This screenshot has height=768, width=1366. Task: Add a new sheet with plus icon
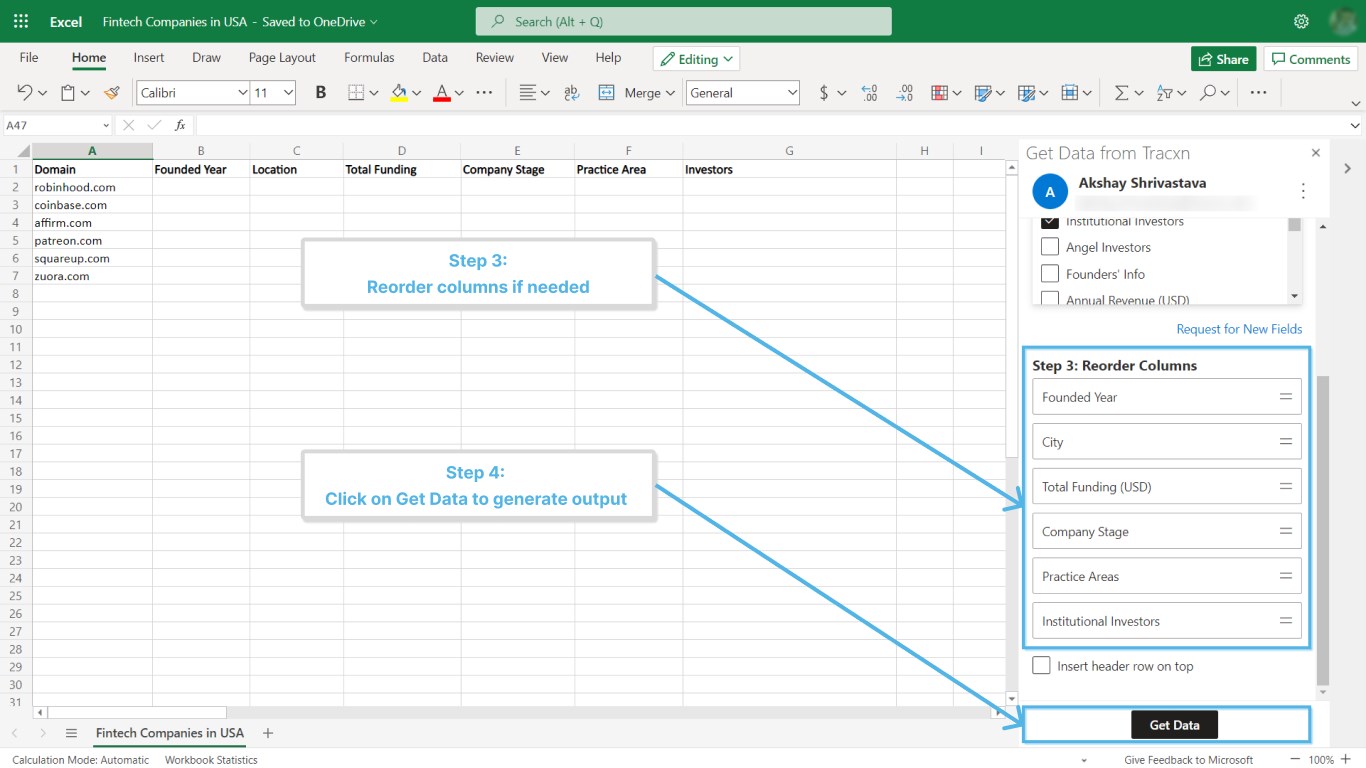[268, 733]
